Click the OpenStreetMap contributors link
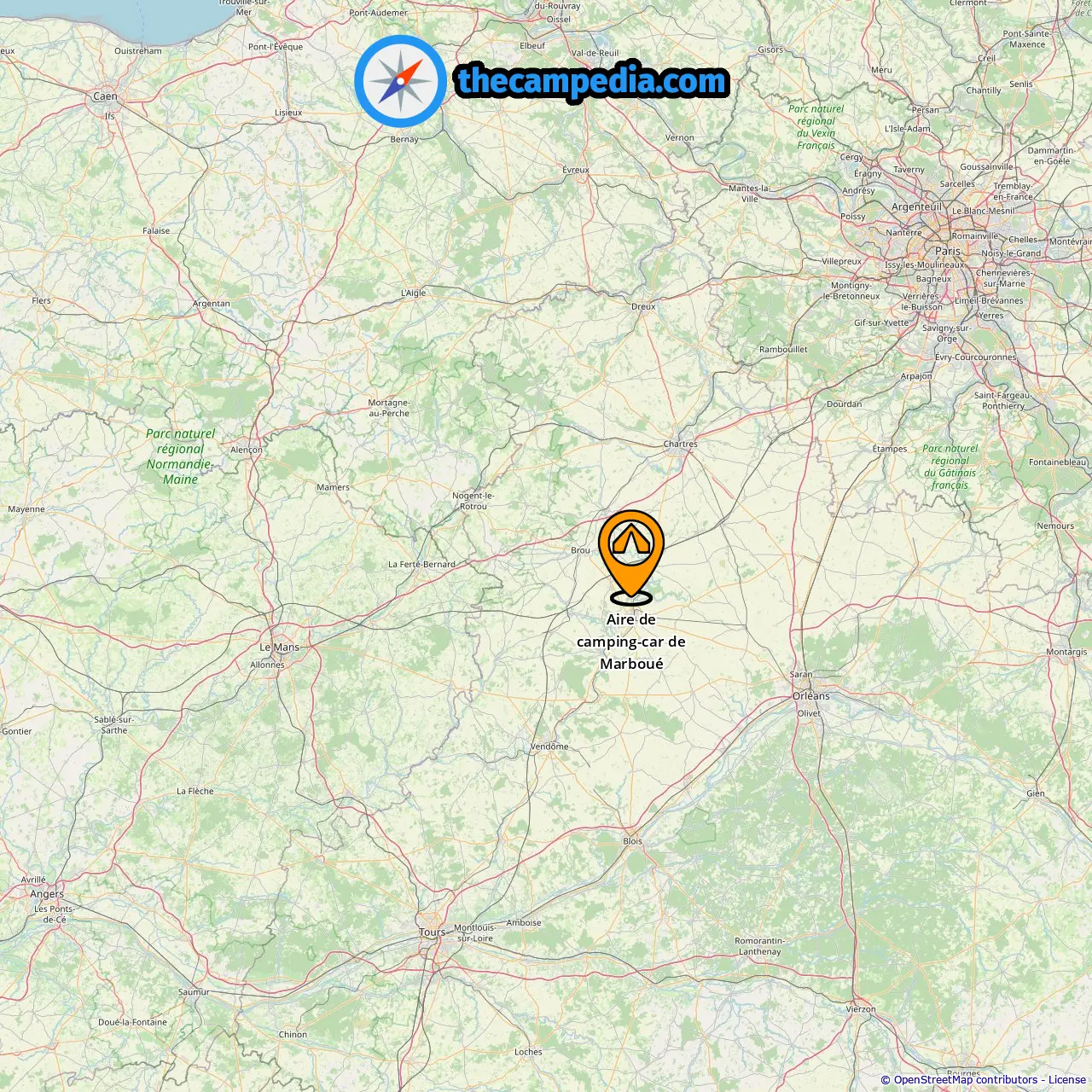Screen dimensions: 1092x1092 [965, 1080]
